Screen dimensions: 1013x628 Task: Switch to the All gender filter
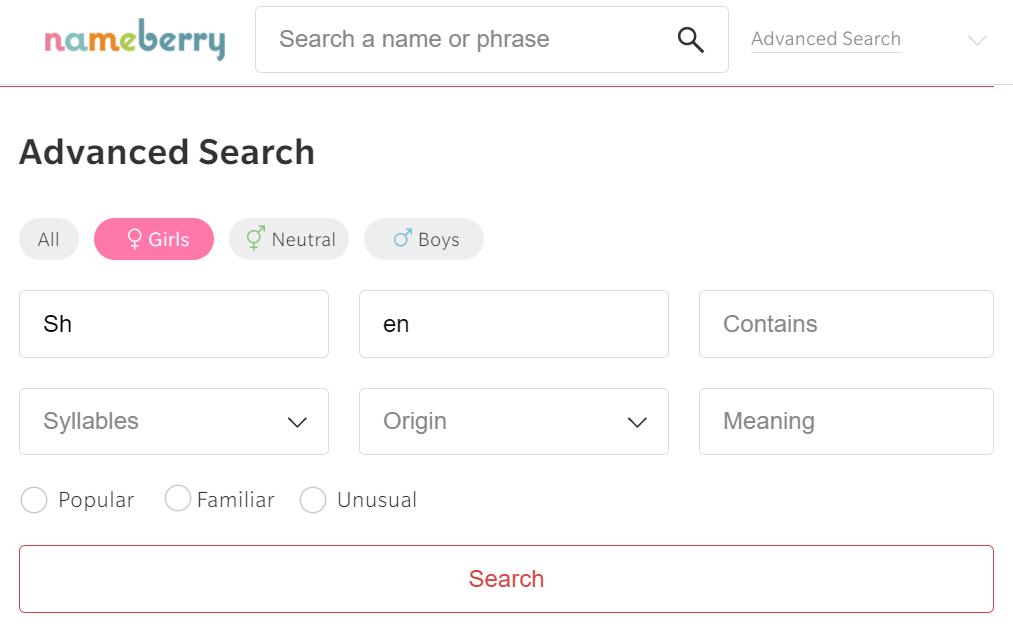[x=49, y=240]
